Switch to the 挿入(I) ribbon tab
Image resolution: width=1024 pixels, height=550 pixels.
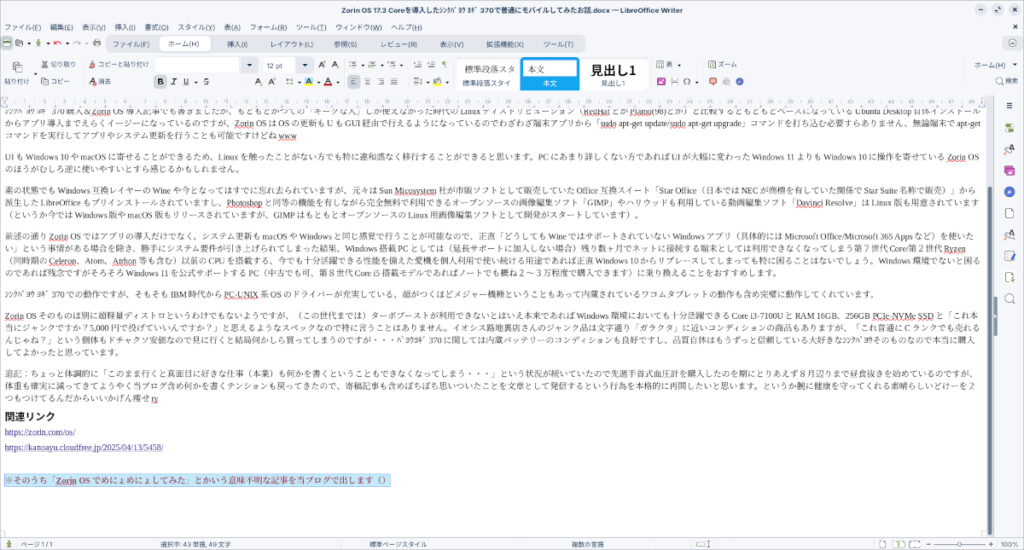pyautogui.click(x=237, y=44)
